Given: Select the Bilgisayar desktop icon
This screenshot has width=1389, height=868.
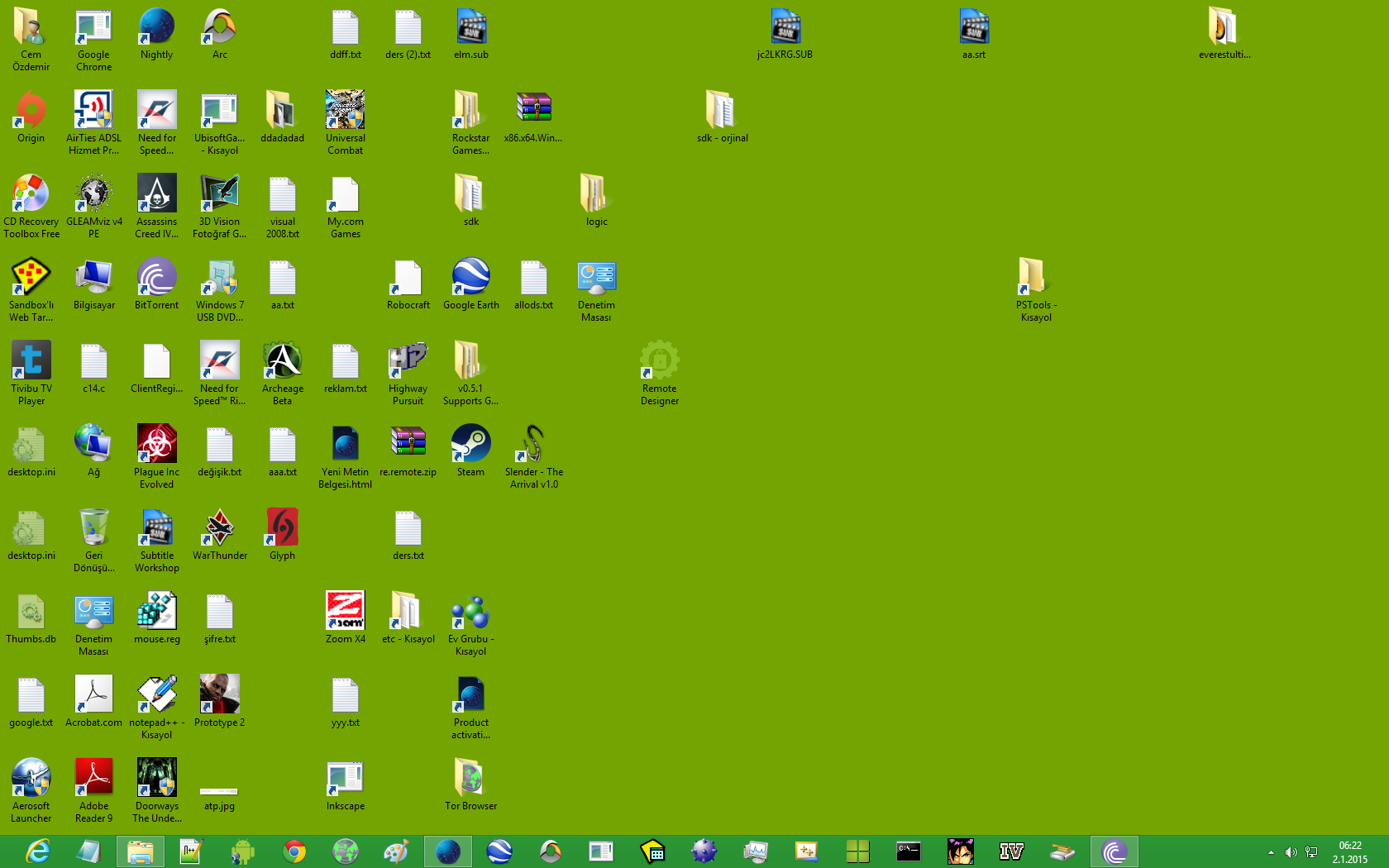Looking at the screenshot, I should pyautogui.click(x=94, y=284).
